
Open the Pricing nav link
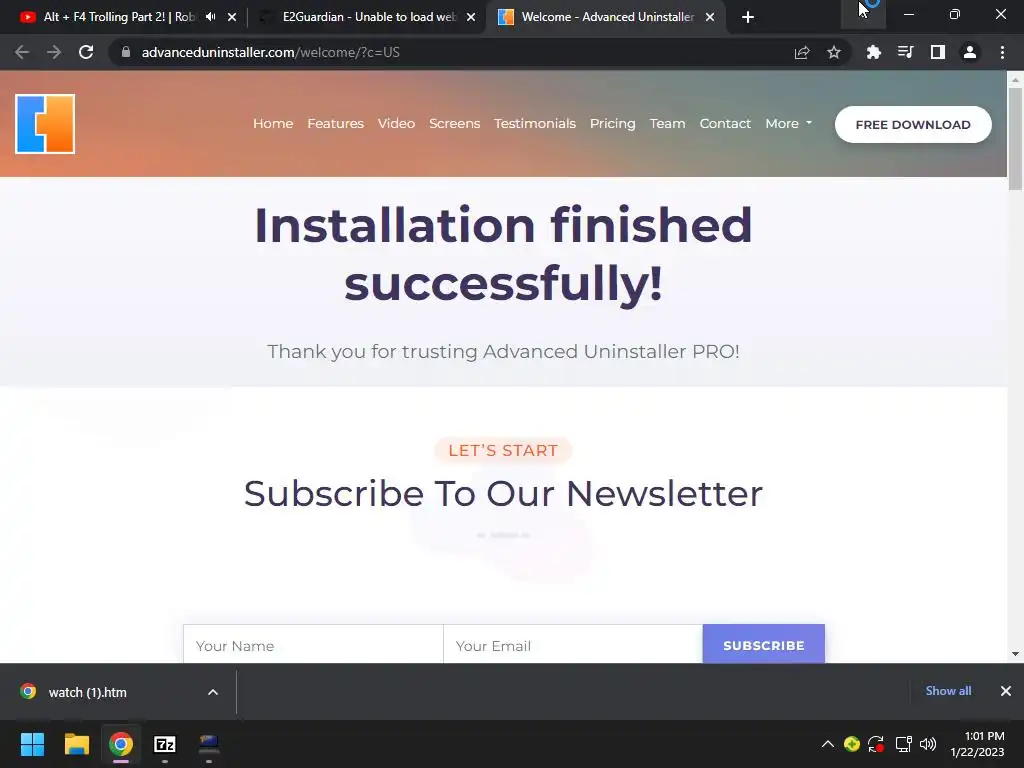tap(613, 123)
